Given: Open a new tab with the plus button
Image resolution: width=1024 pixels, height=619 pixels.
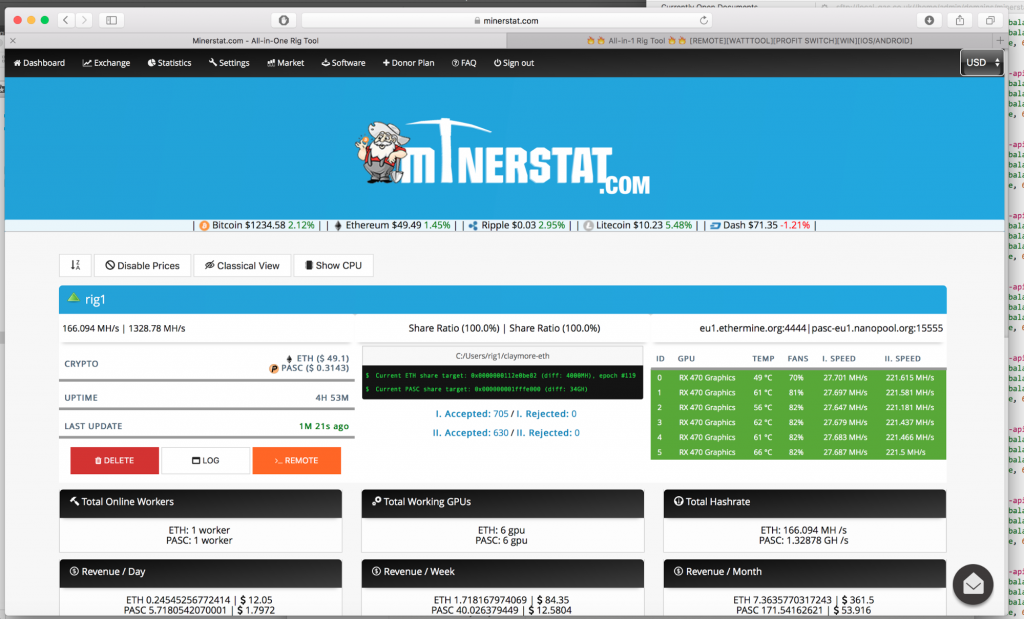Looking at the screenshot, I should tap(999, 40).
